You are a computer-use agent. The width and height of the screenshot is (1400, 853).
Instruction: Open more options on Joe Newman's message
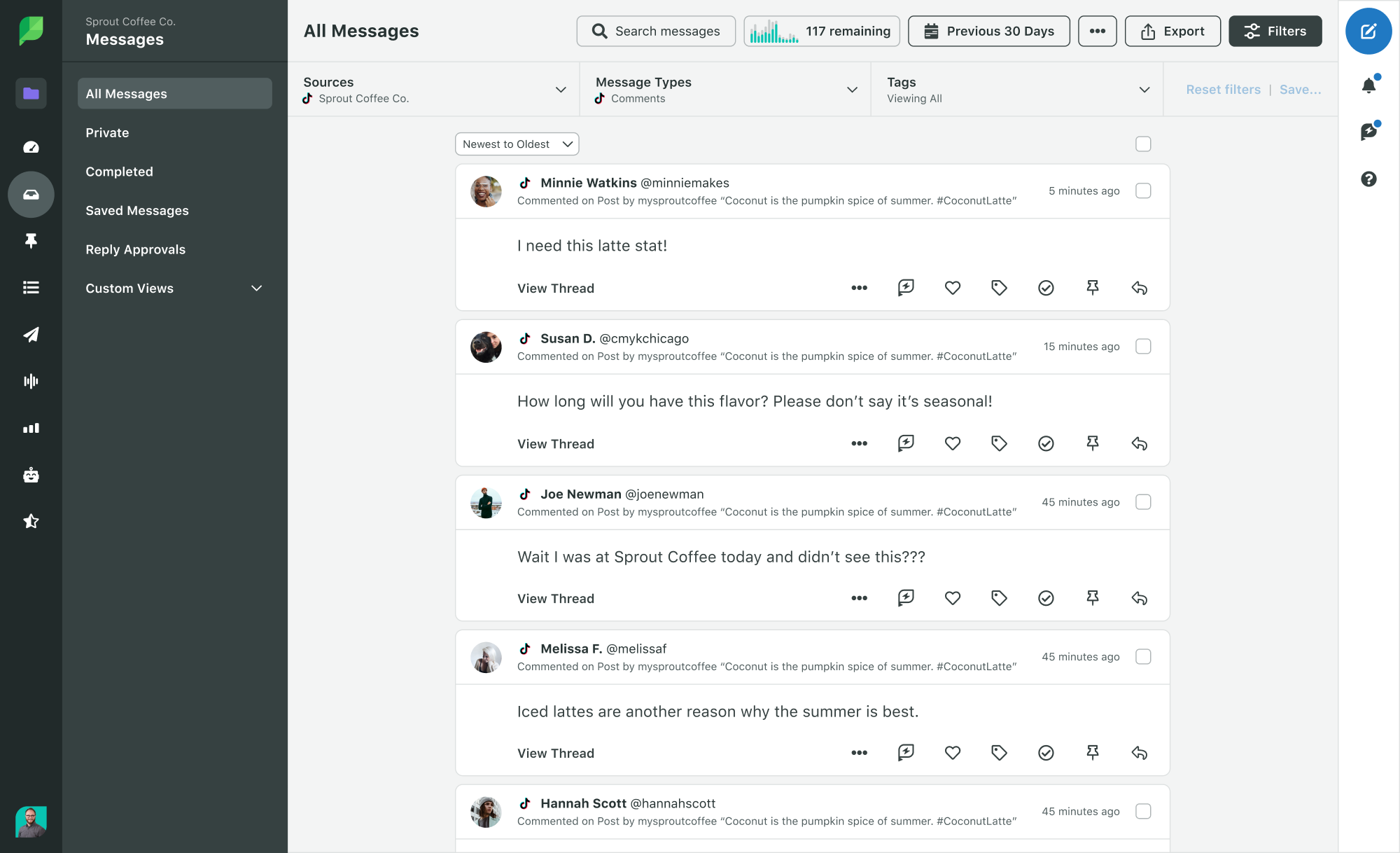(x=859, y=598)
